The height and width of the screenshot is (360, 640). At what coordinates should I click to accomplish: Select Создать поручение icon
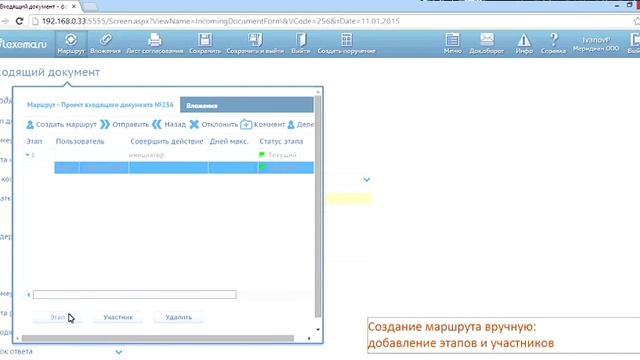[x=347, y=44]
